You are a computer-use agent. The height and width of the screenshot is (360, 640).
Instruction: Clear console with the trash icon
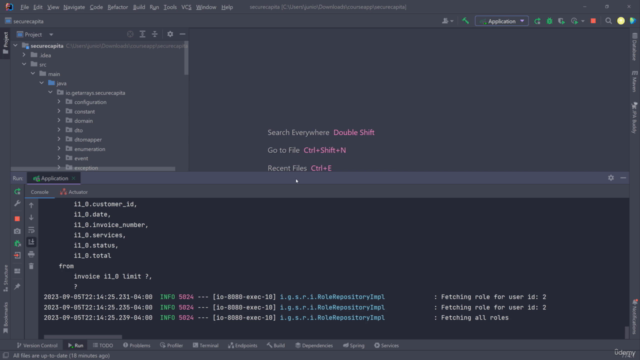tap(31, 266)
